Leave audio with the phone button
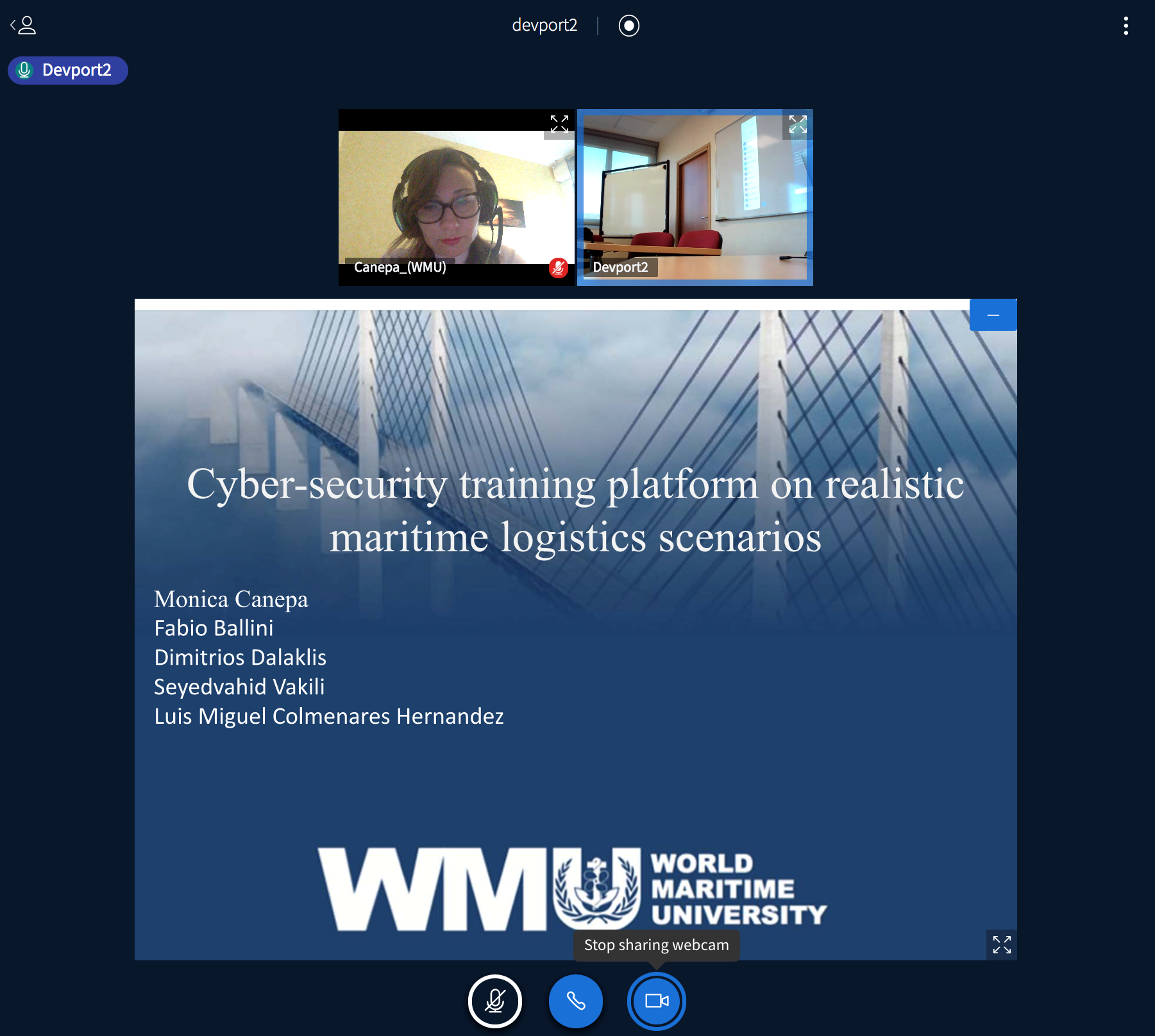 pyautogui.click(x=575, y=1001)
